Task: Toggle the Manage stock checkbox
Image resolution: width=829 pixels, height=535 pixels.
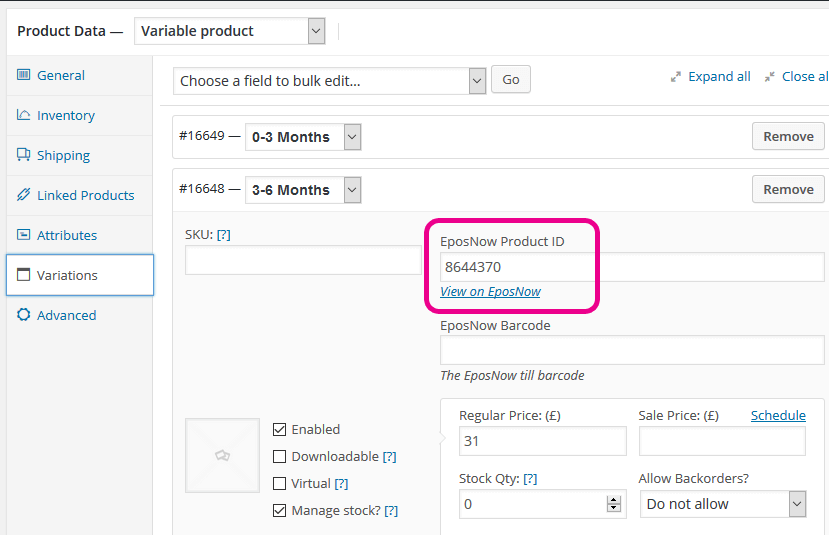Action: tap(279, 510)
